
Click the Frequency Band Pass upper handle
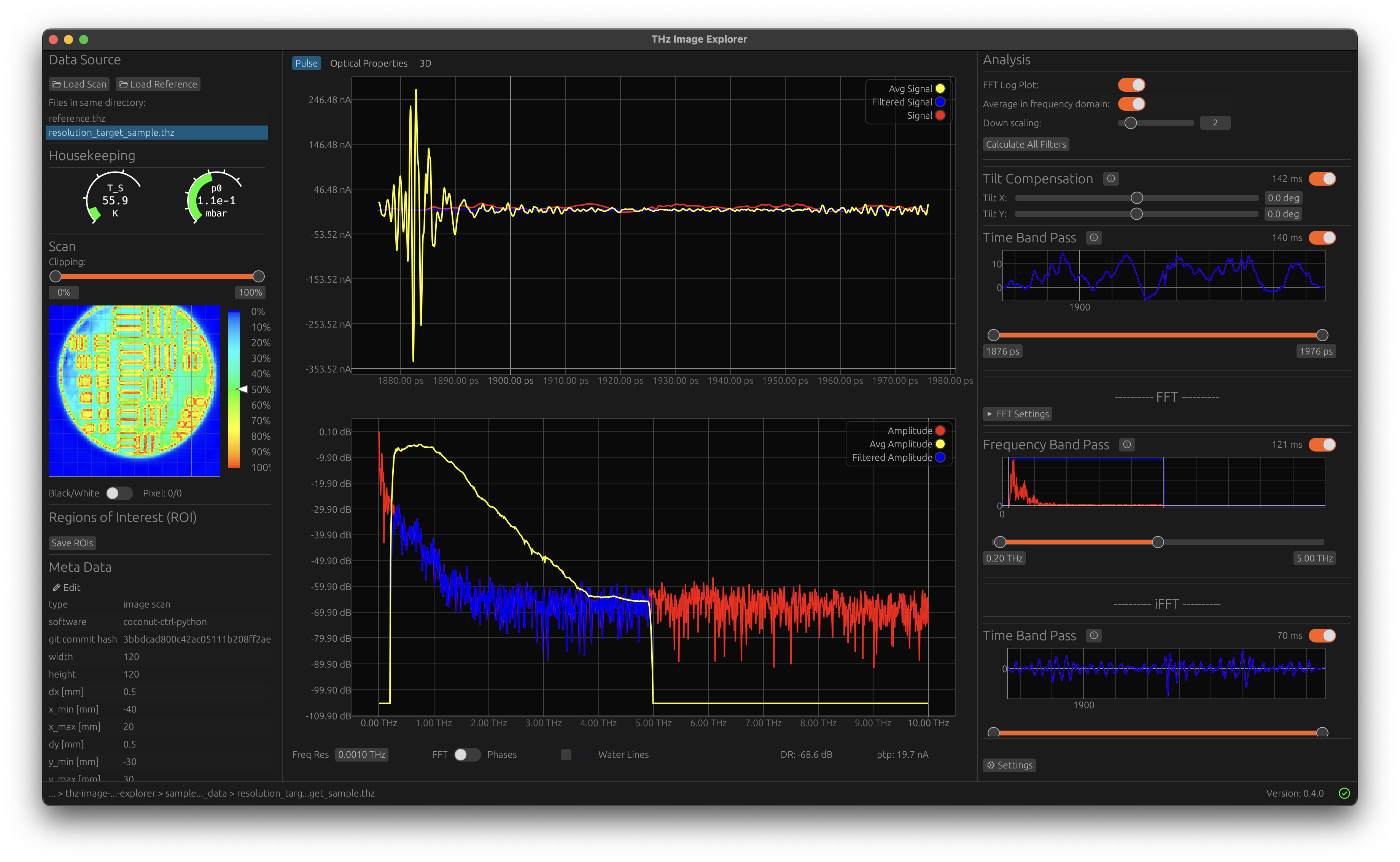coord(1158,542)
